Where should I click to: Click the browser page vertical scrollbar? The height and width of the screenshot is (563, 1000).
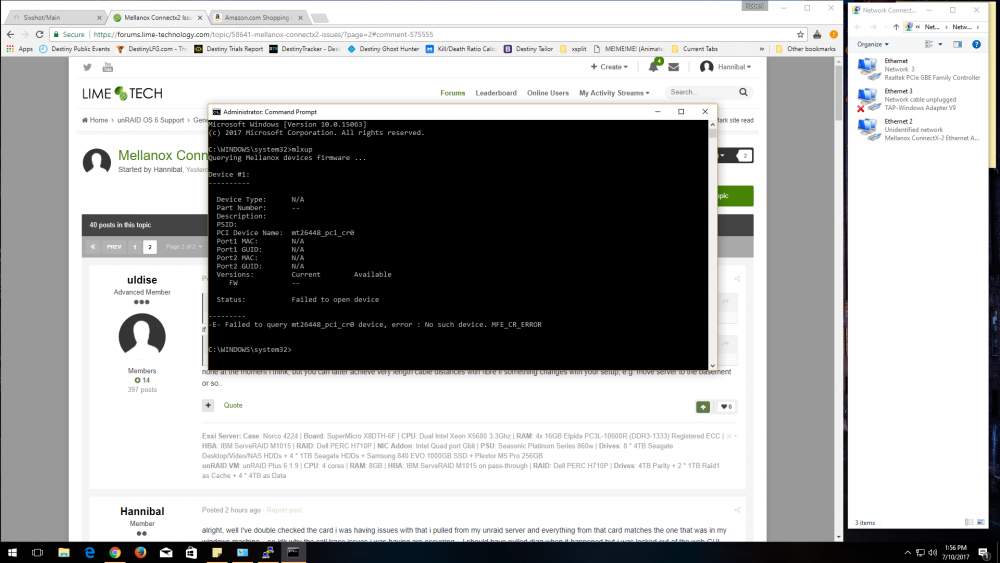pyautogui.click(x=838, y=300)
